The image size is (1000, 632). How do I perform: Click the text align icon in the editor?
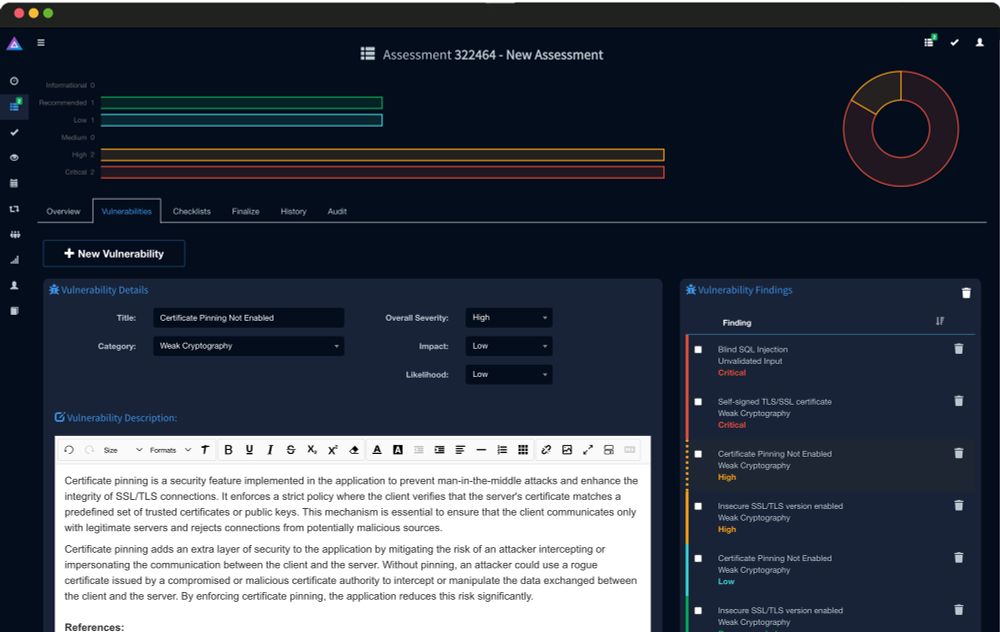(x=460, y=450)
